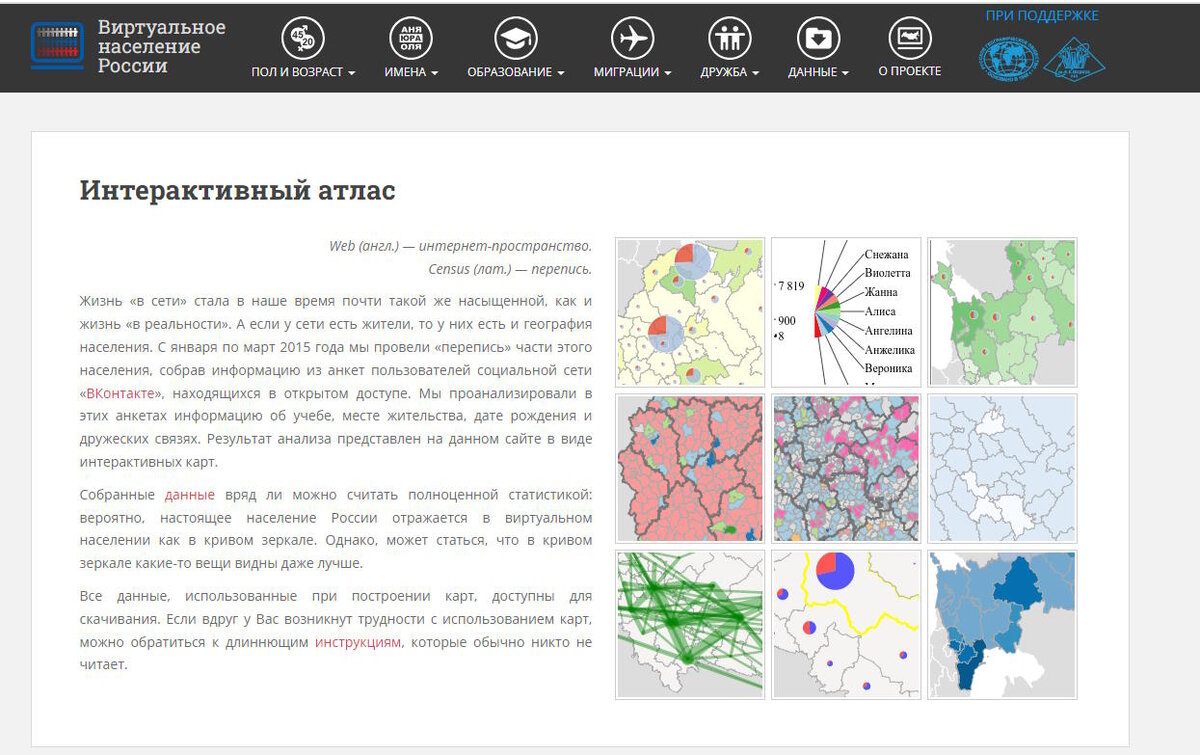The image size is (1200, 755).
Task: Open the blue and magenta mosaic map thumbnail
Action: tap(846, 468)
